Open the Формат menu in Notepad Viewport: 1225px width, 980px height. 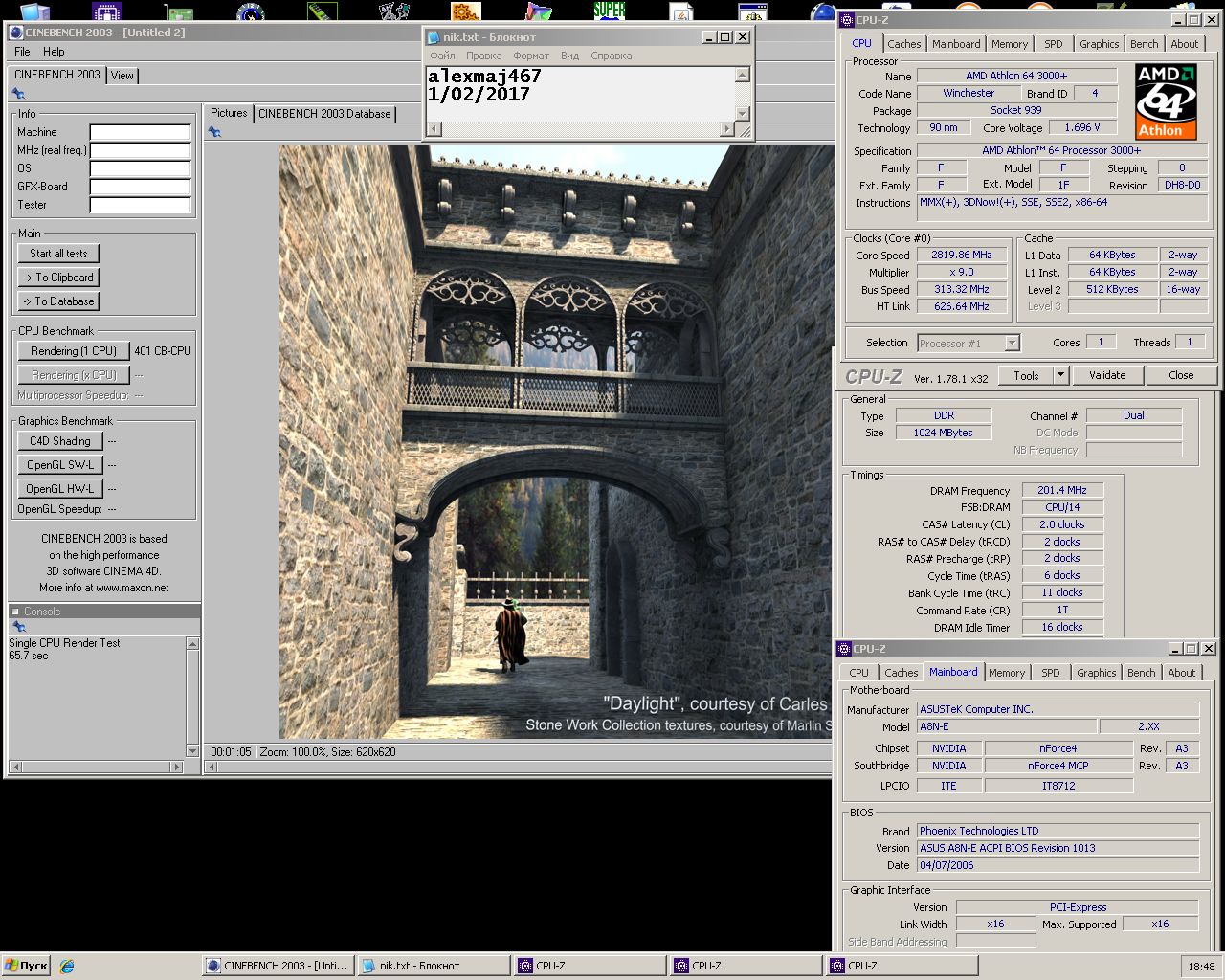point(531,56)
